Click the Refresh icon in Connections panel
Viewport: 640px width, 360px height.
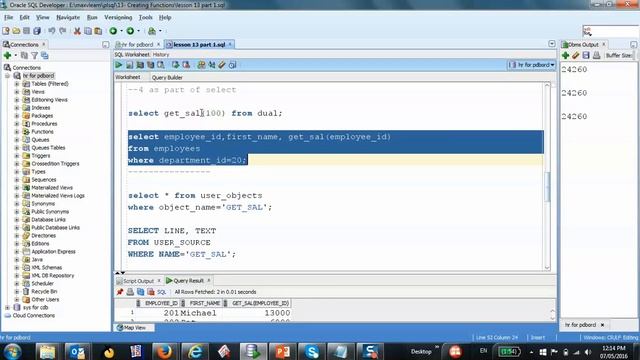[24, 56]
